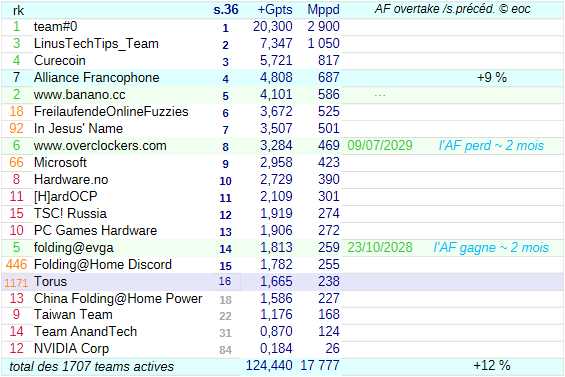Click the Alliance Francophone team name
Screen dimensions: 565x377
(97, 77)
